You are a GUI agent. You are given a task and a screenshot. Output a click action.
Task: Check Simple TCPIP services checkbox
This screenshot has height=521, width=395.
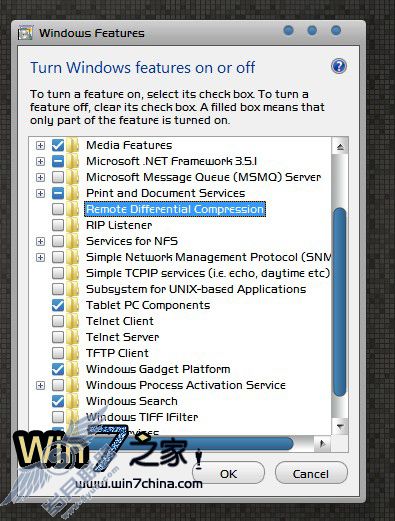(58, 273)
